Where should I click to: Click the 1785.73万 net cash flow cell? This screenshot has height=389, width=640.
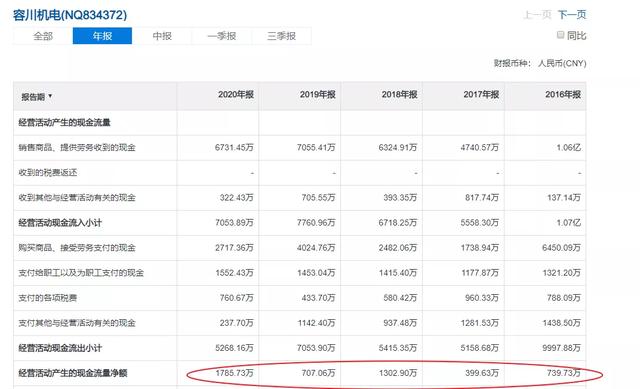point(234,373)
